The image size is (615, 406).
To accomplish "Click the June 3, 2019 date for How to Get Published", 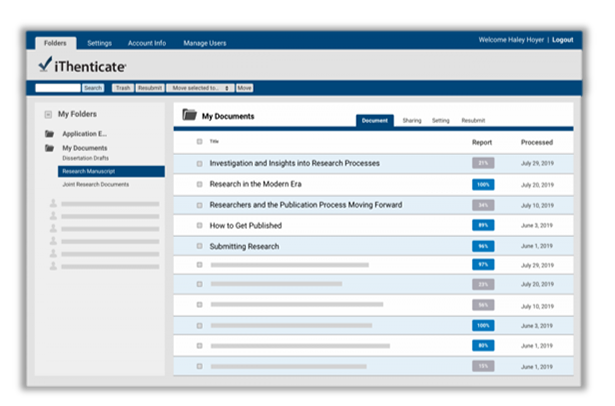I will click(x=537, y=226).
